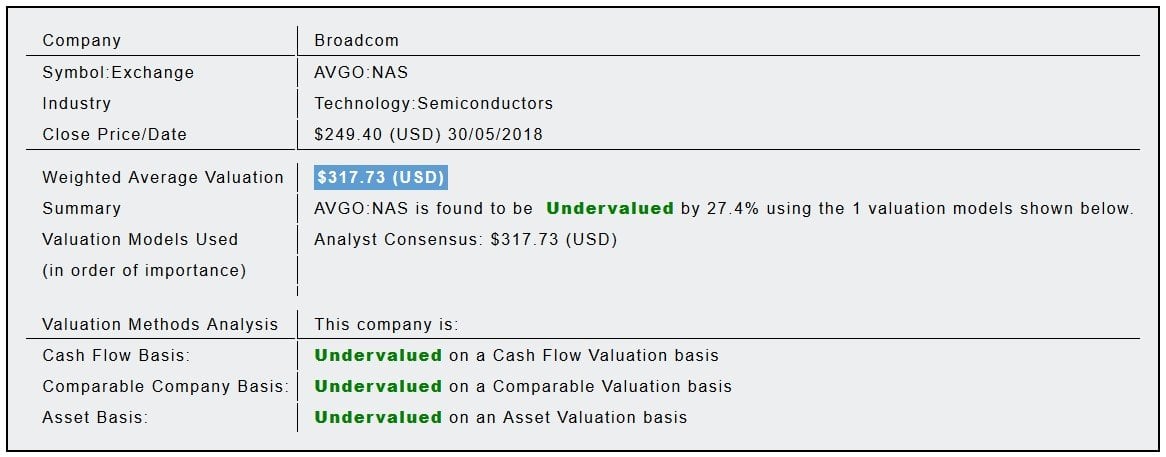
Task: Select the '(in order of importance)' note
Action: (144, 271)
